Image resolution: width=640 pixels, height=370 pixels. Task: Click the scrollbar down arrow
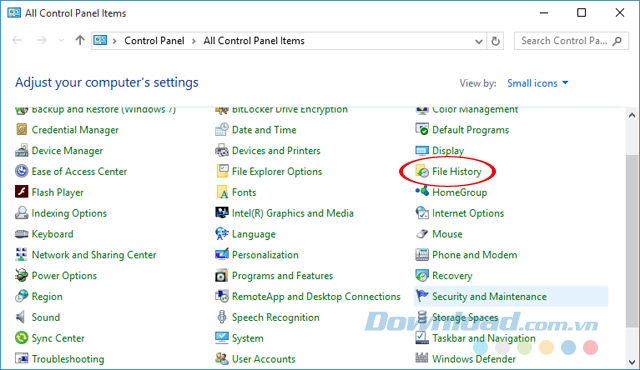click(x=632, y=362)
